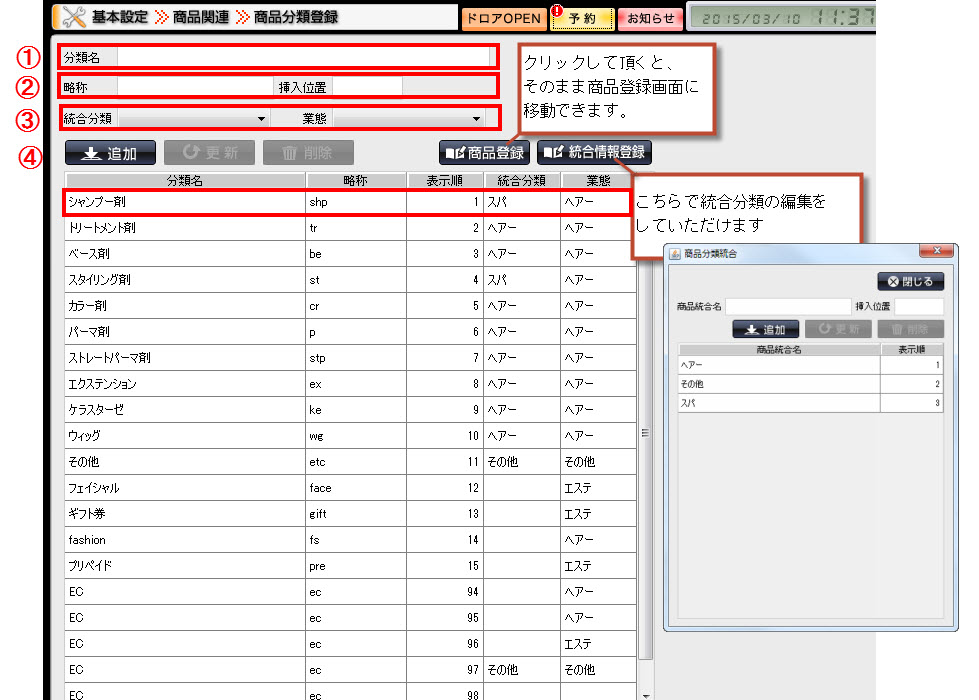Screen dimensions: 979x700
Task: Click the wrench settings icon in header
Action: tap(72, 16)
